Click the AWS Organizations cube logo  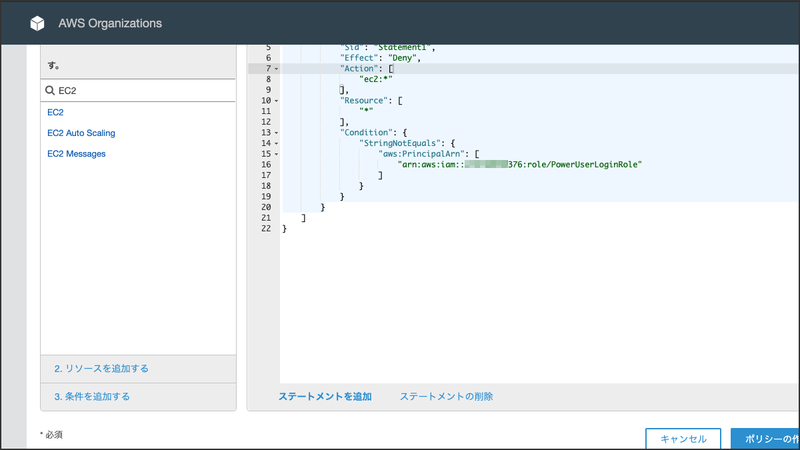point(37,23)
